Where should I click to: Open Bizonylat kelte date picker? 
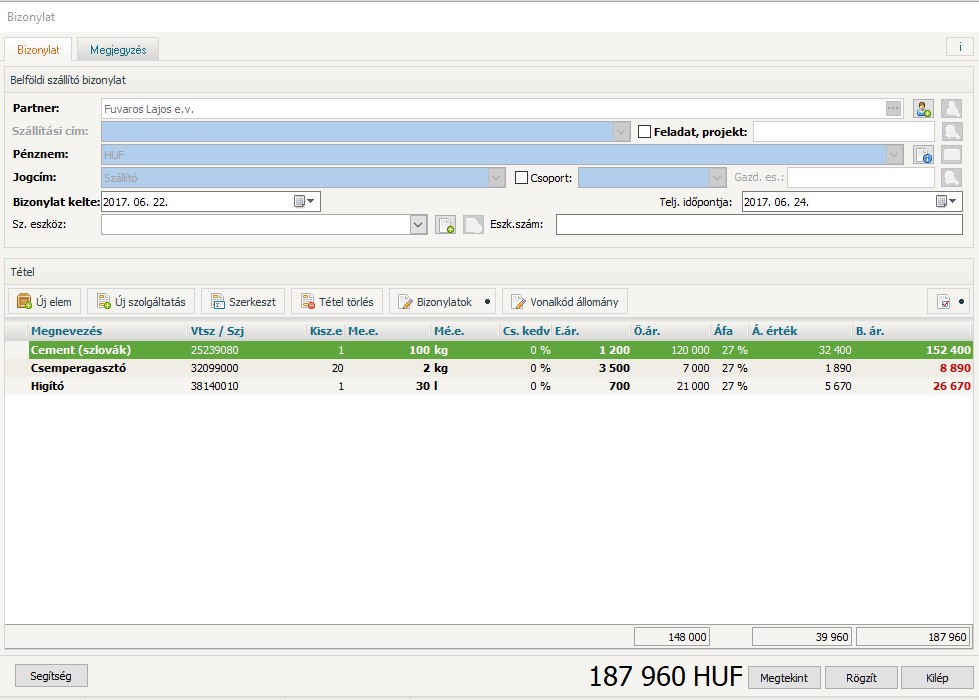[304, 201]
